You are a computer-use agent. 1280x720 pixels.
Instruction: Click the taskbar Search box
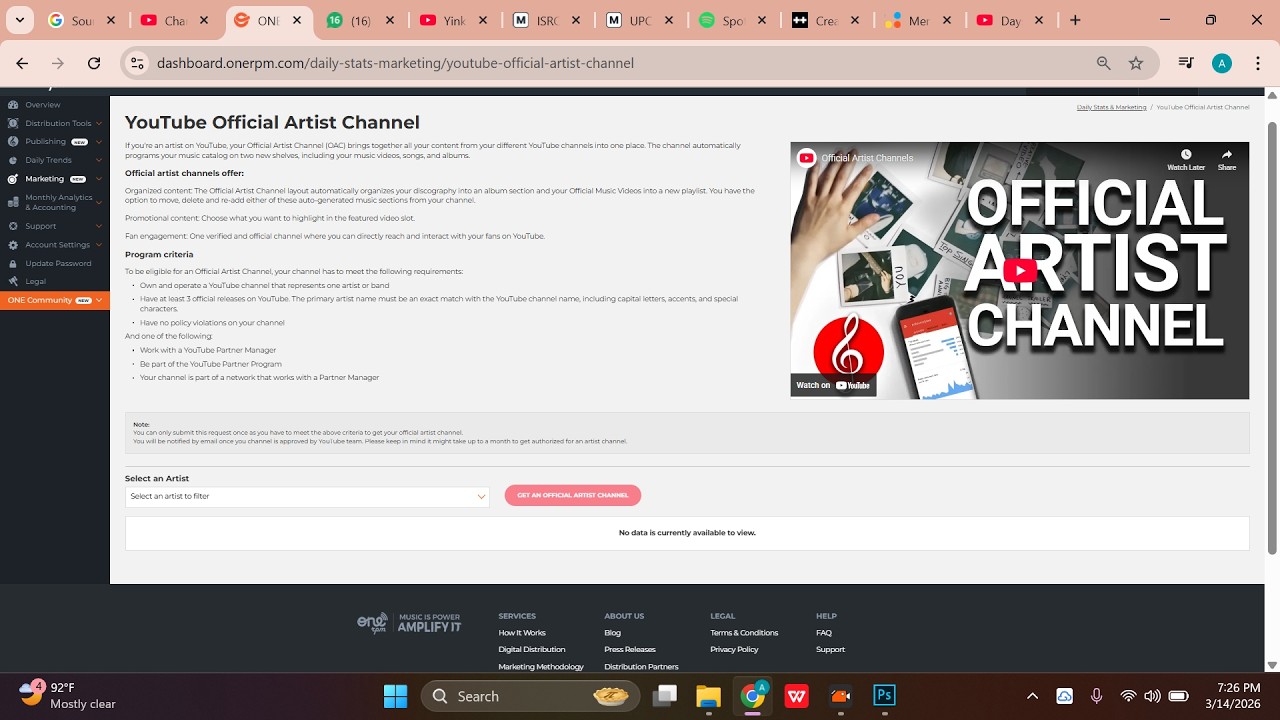[530, 696]
